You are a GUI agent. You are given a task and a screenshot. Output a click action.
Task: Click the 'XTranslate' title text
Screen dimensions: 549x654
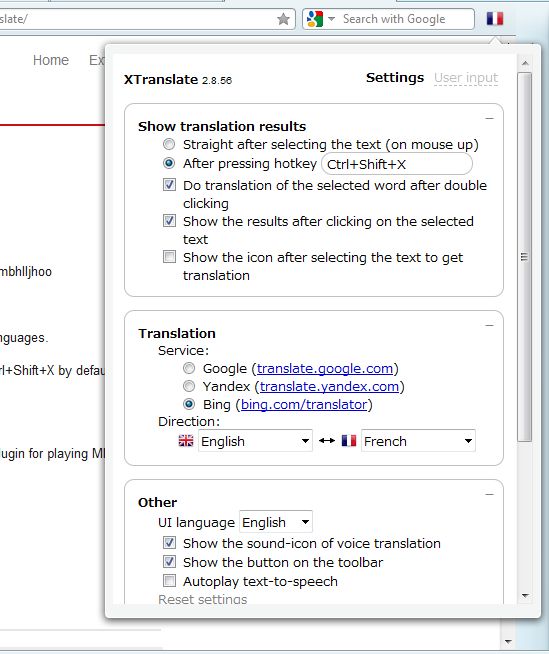tap(161, 79)
